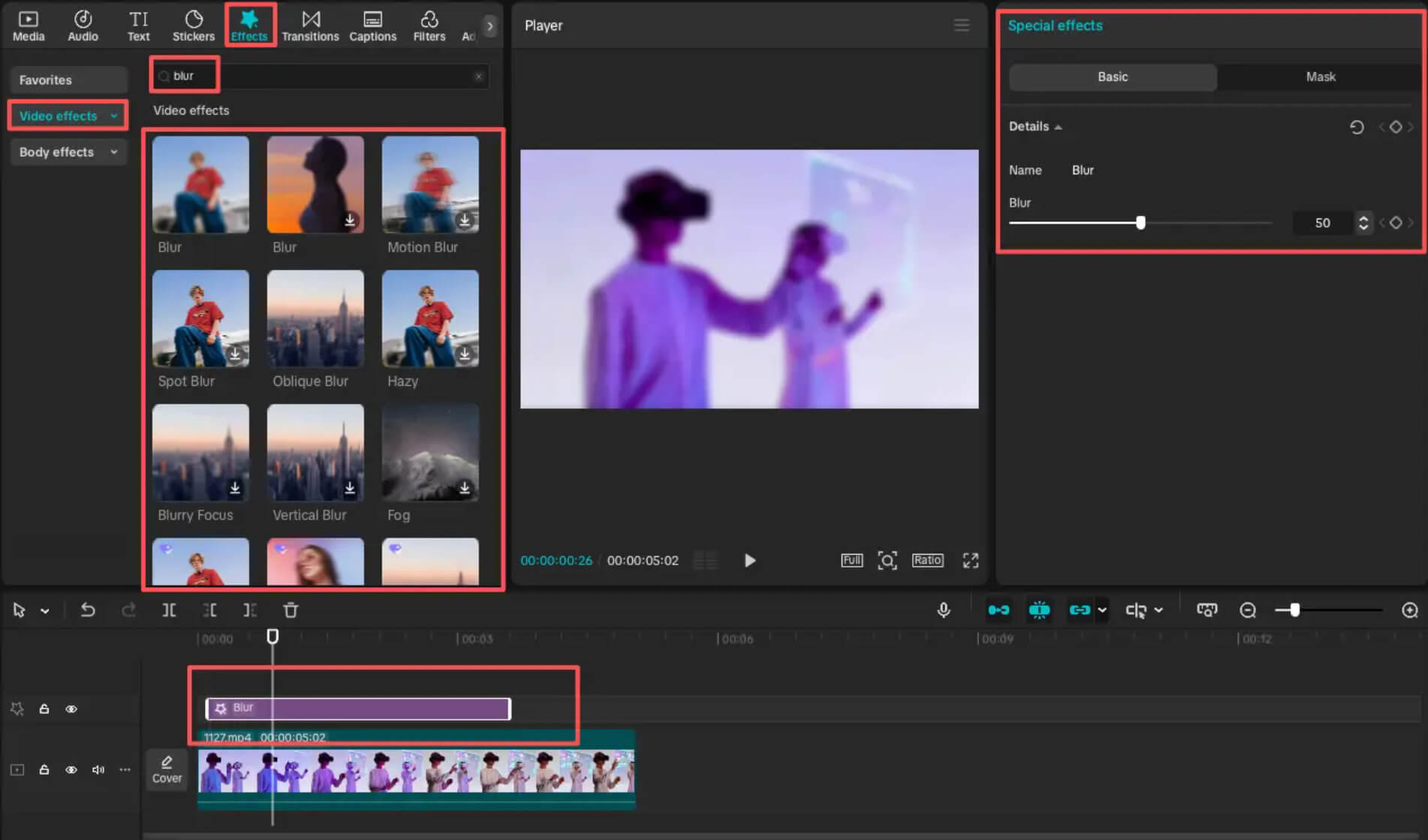Open the Effects panel
The width and height of the screenshot is (1428, 840).
click(x=250, y=25)
